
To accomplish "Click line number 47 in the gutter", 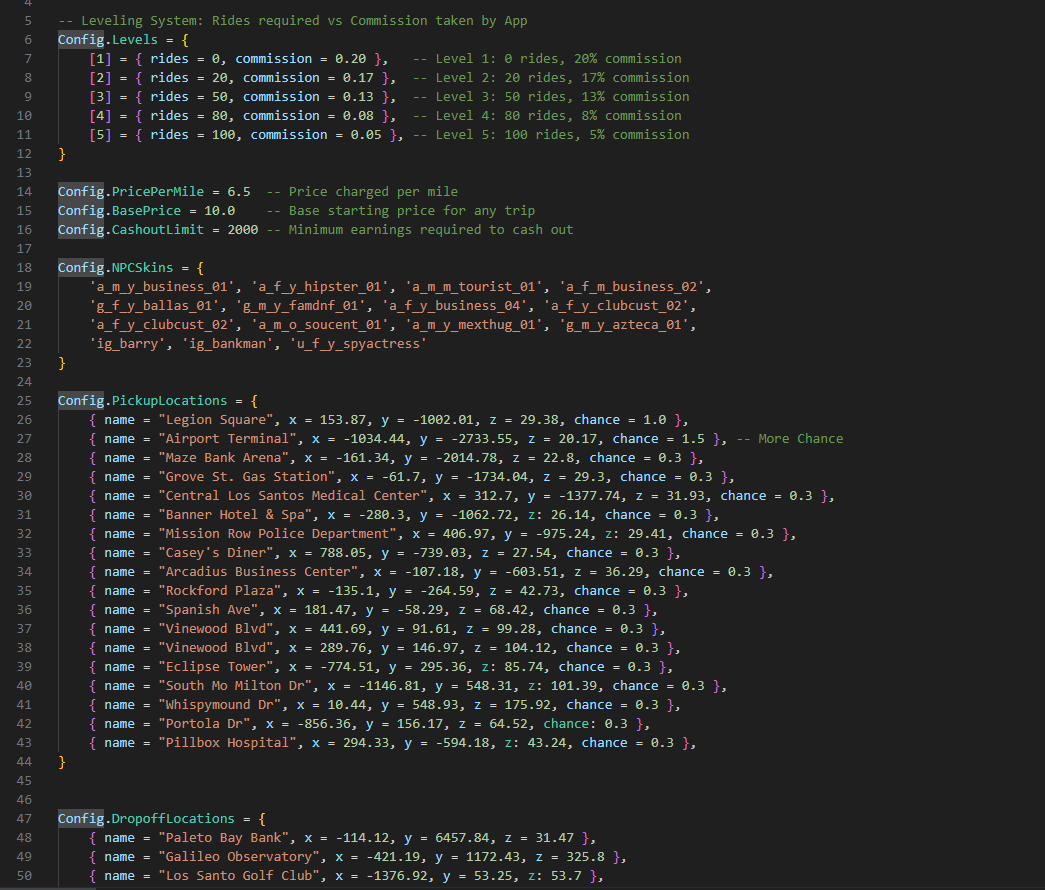I will point(26,819).
